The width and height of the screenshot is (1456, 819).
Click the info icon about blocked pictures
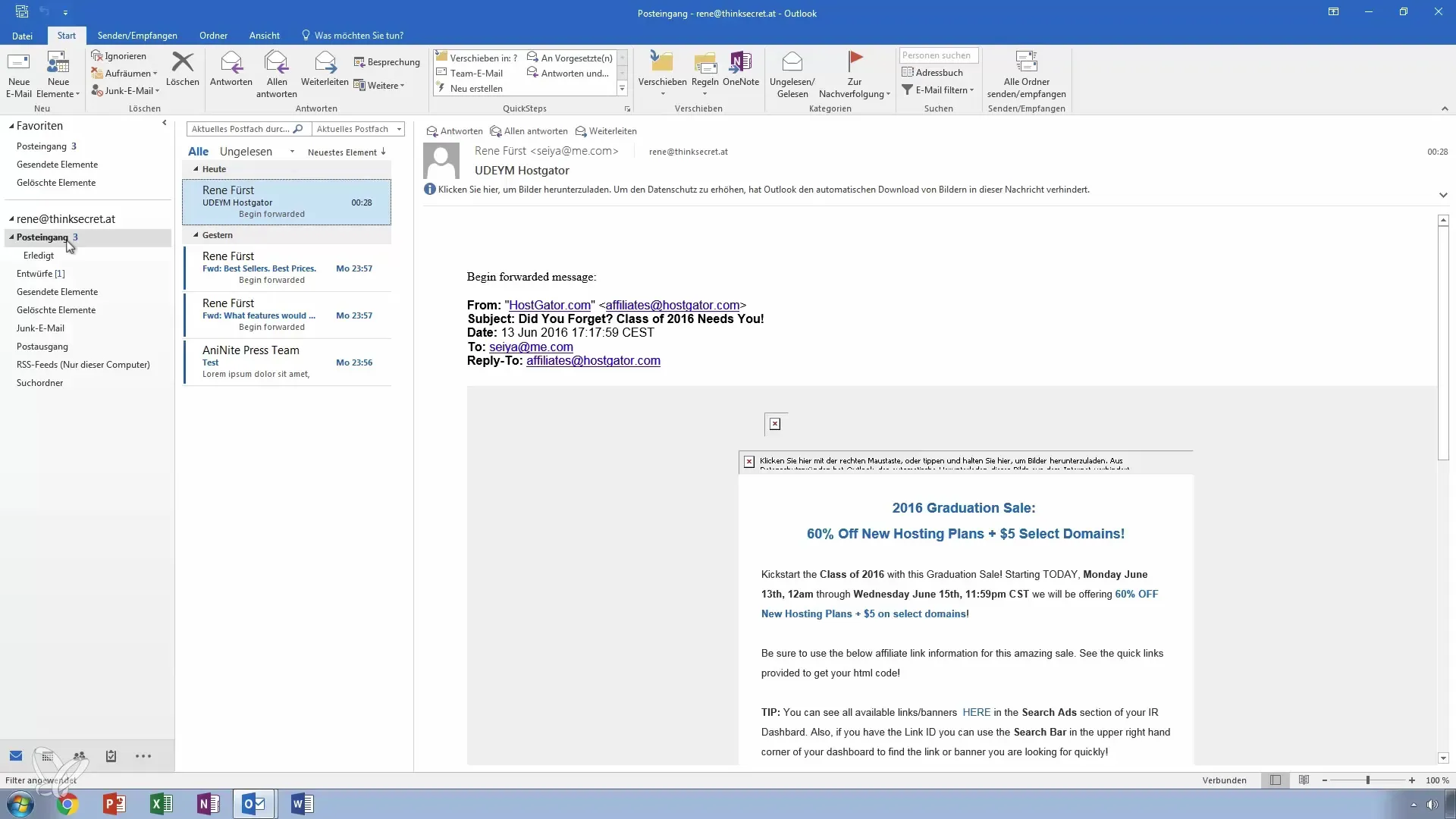pyautogui.click(x=430, y=190)
